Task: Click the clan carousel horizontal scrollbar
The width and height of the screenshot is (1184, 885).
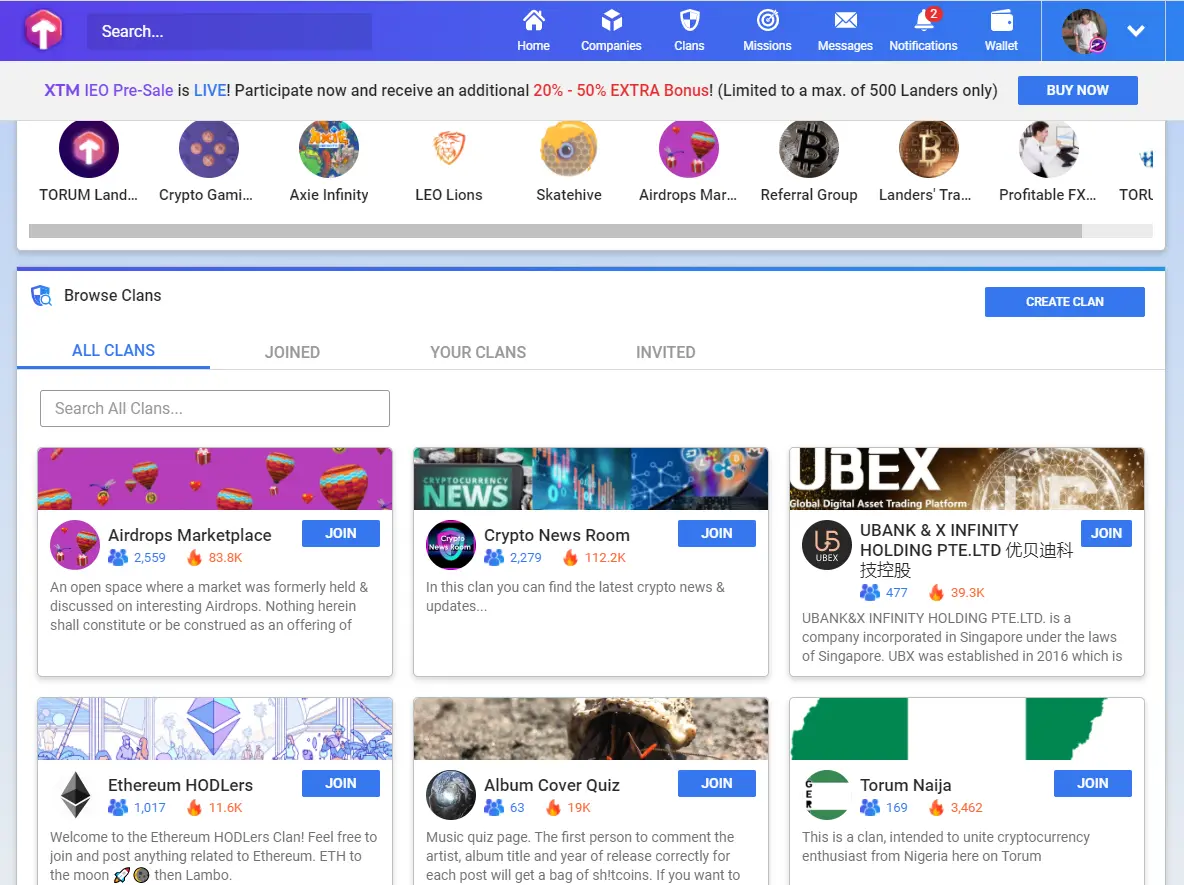Action: click(555, 231)
